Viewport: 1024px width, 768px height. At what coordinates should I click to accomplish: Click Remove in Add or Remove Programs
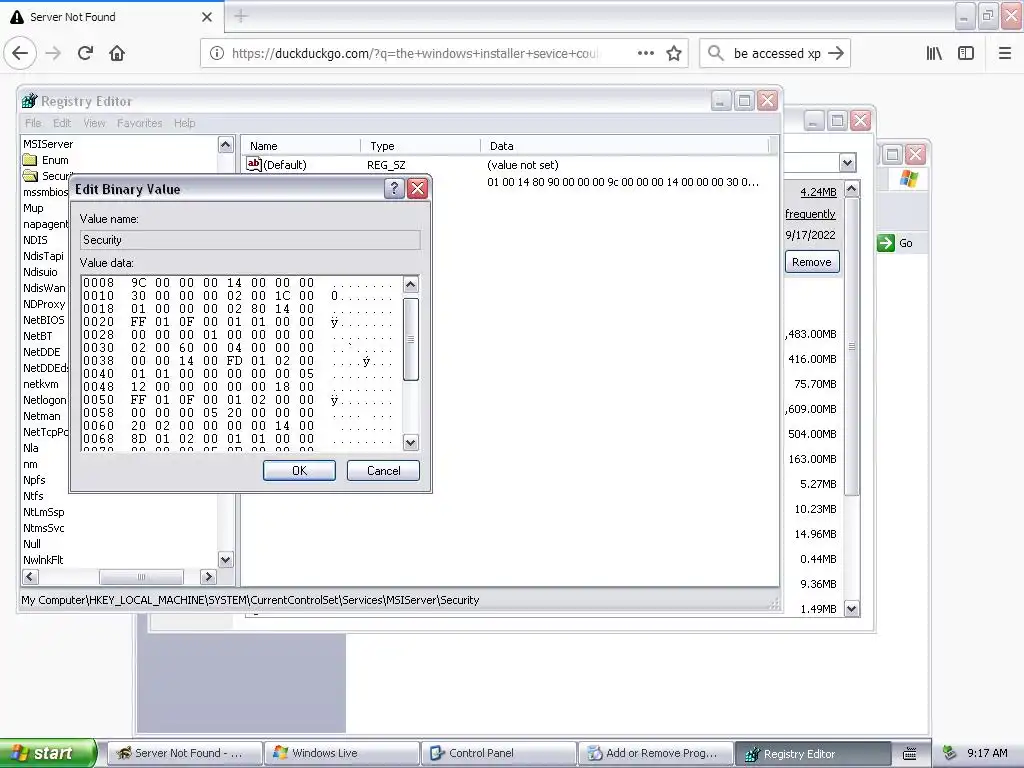pyautogui.click(x=812, y=262)
